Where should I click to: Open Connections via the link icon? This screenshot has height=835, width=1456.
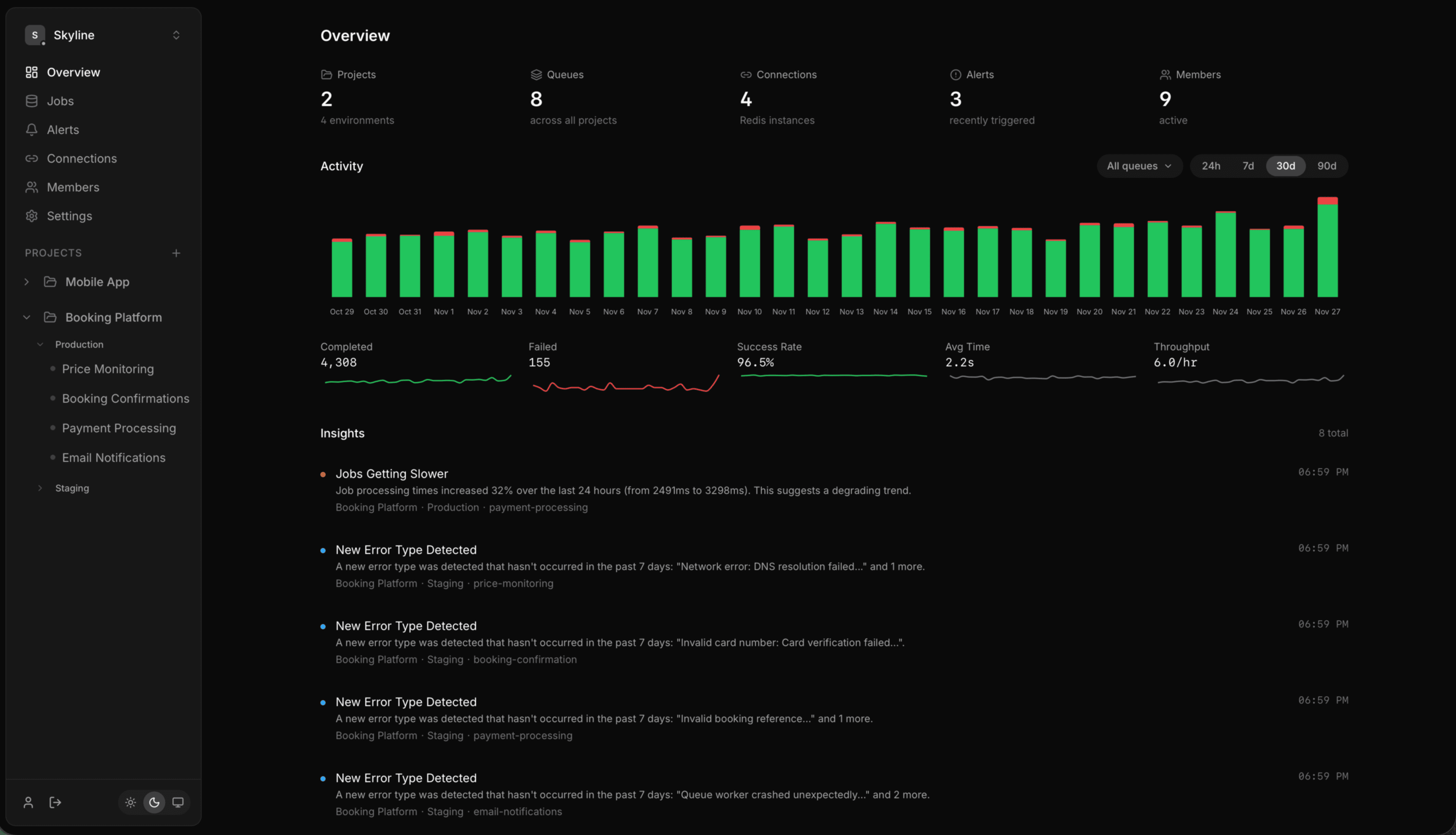(x=32, y=158)
